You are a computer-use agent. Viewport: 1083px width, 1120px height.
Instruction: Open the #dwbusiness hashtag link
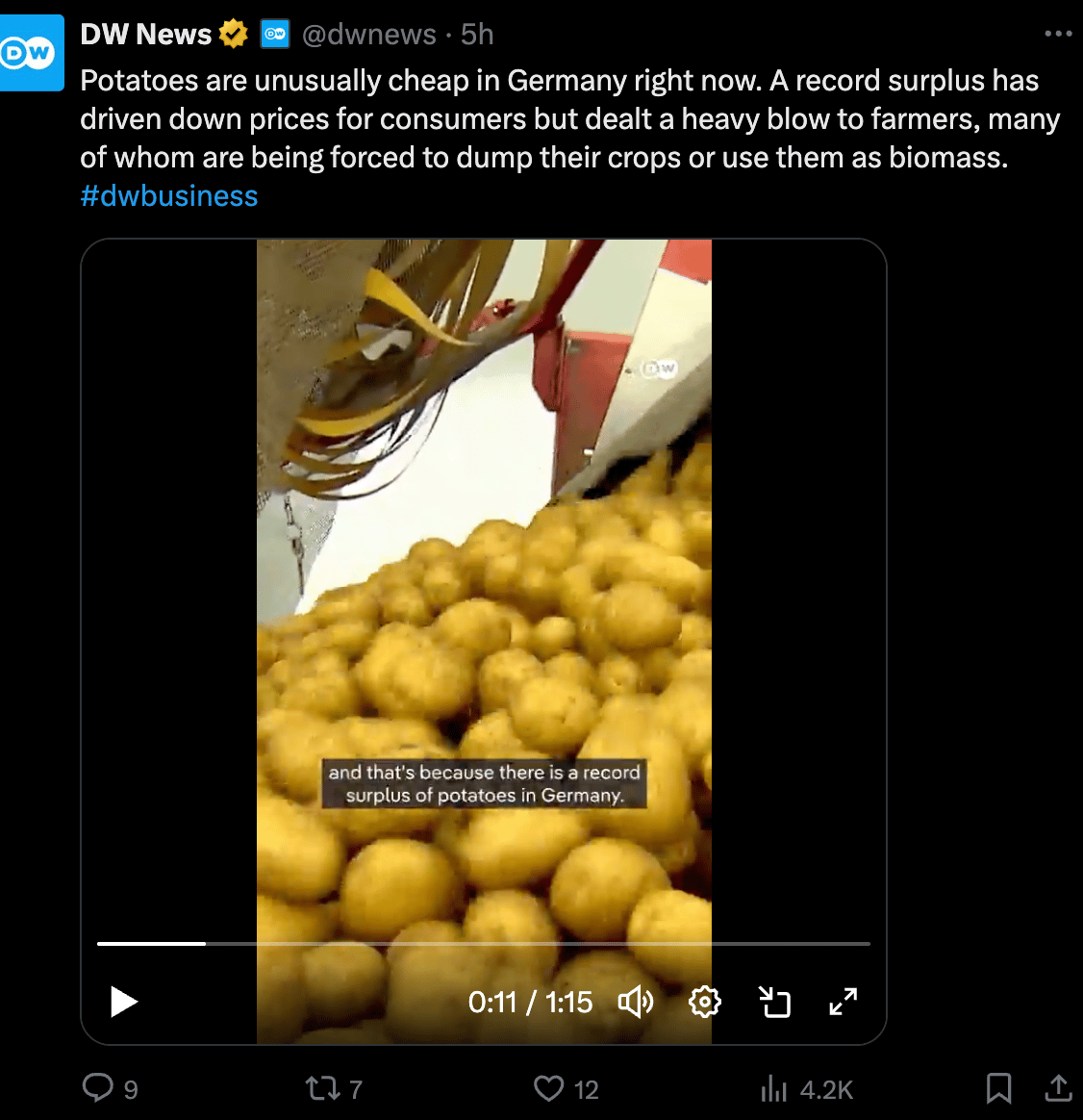click(168, 195)
